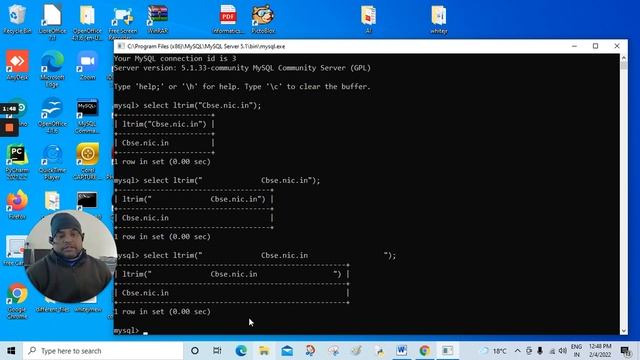Open the Free Screen Recorder shortcut
640x360 pixels.
pyautogui.click(x=122, y=22)
